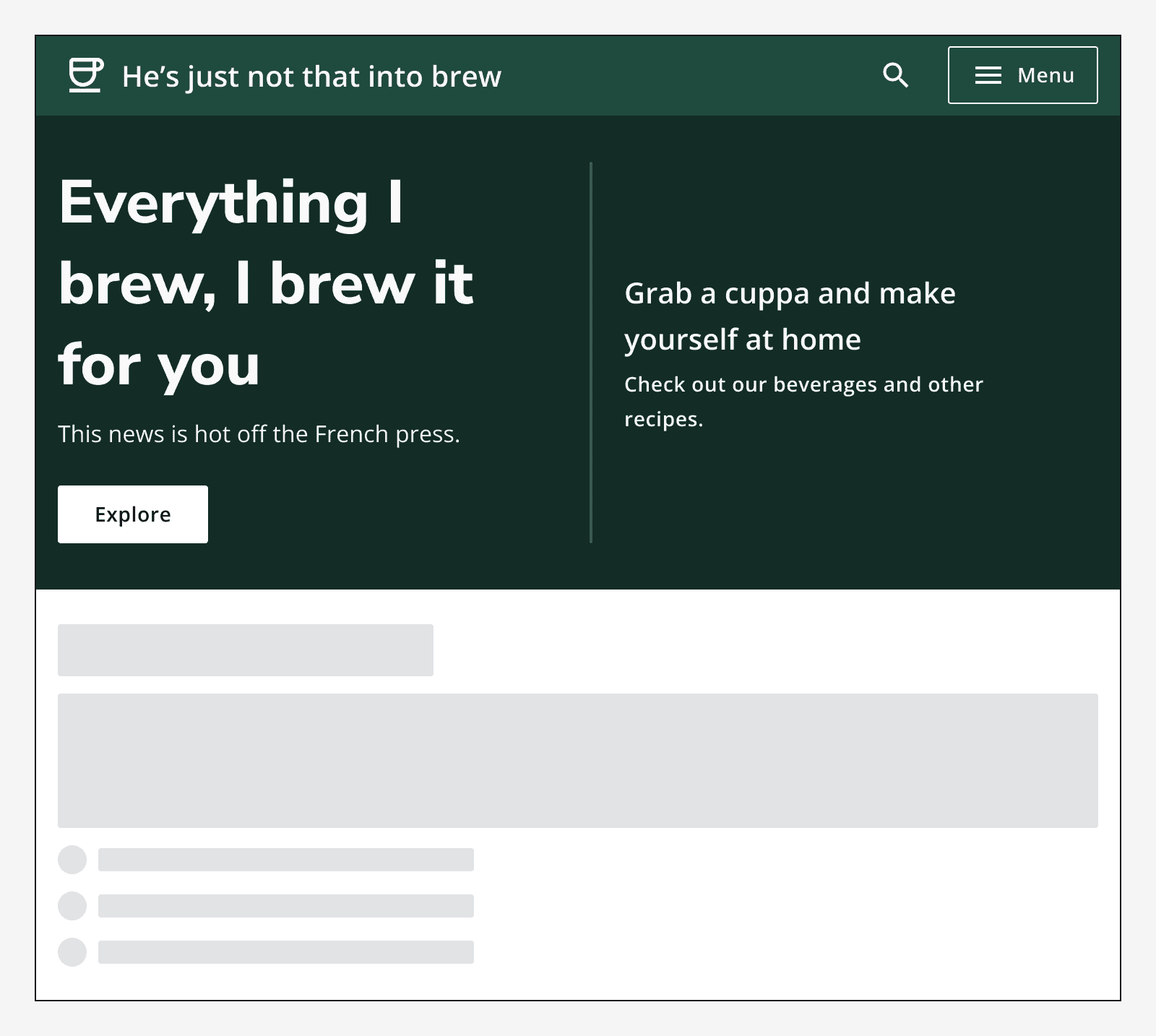Click the hamburger lines icon beside Menu
This screenshot has height=1036, width=1156.
click(988, 75)
